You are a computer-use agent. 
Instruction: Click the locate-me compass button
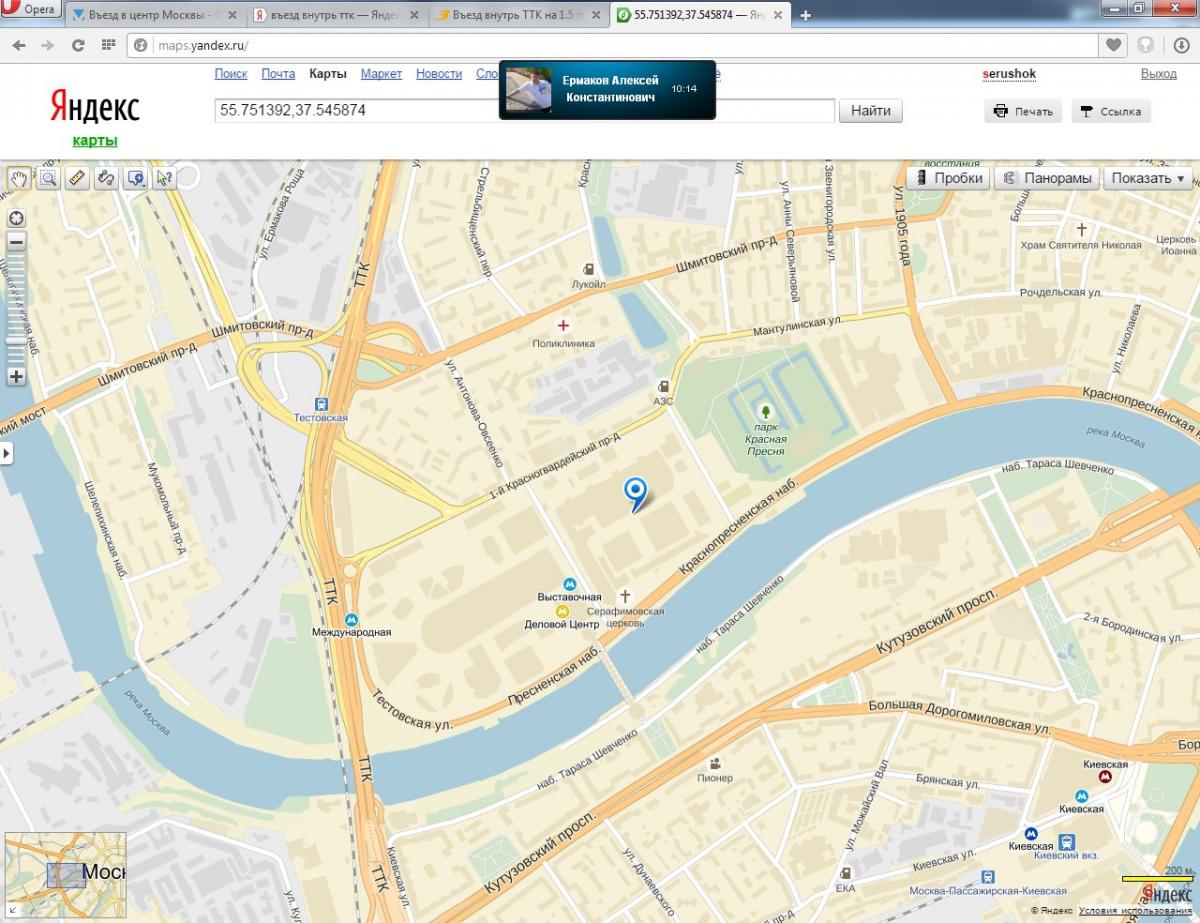click(16, 219)
